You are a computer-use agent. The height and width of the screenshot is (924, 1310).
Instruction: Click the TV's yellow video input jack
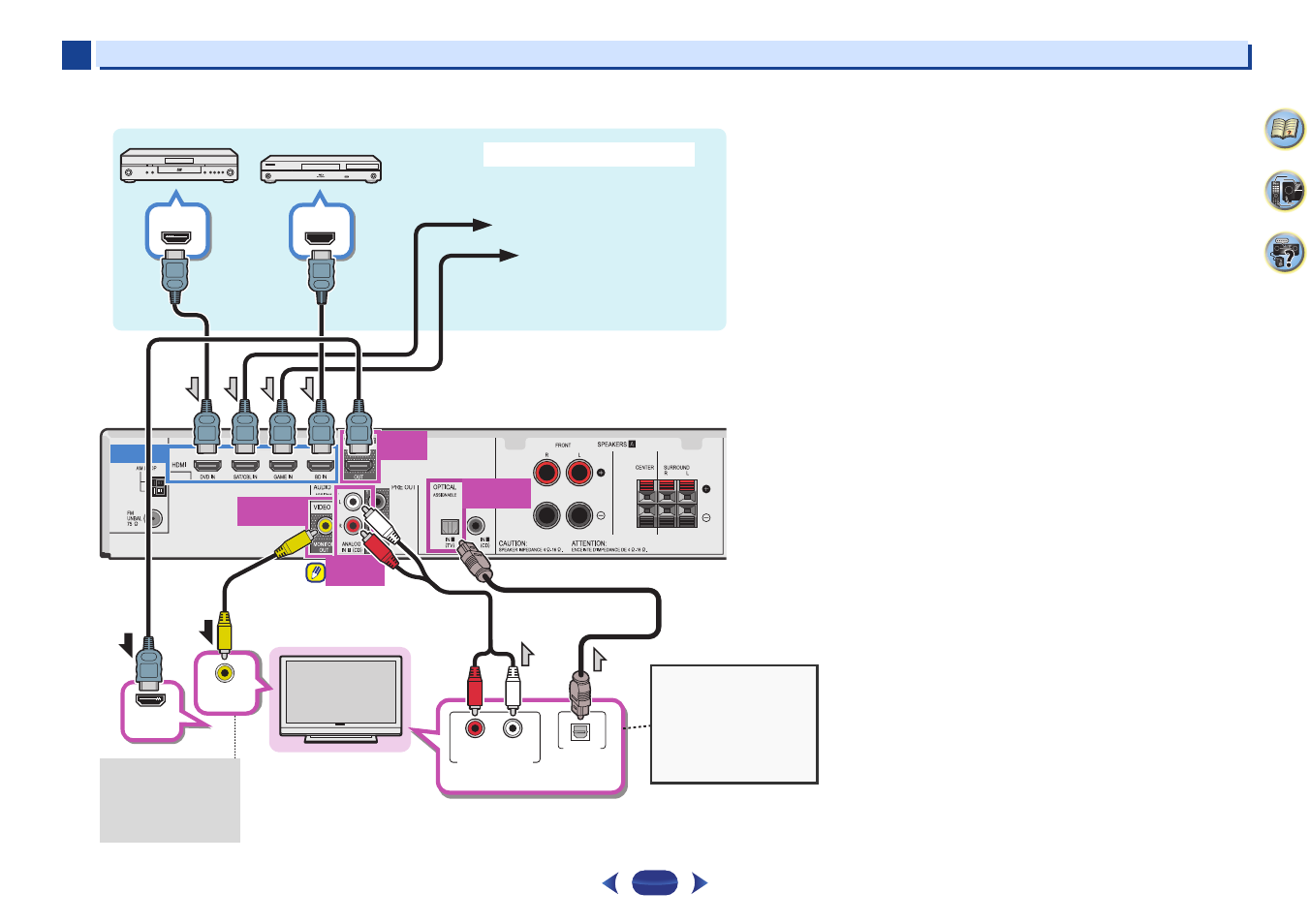(226, 672)
